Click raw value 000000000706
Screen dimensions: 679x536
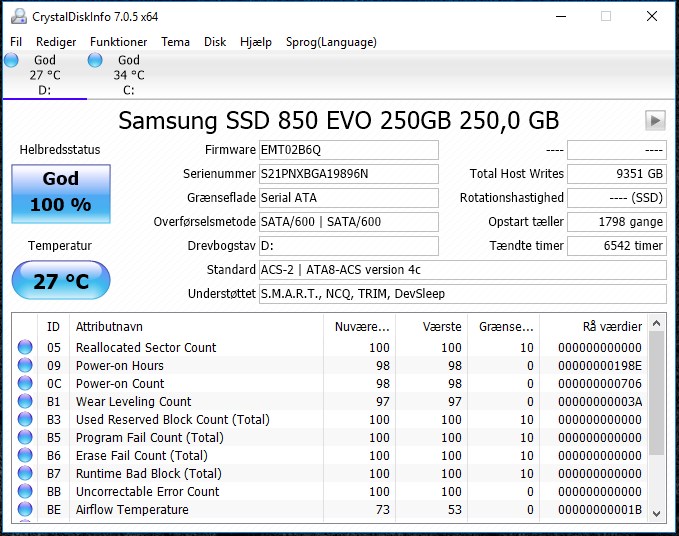[x=600, y=383]
